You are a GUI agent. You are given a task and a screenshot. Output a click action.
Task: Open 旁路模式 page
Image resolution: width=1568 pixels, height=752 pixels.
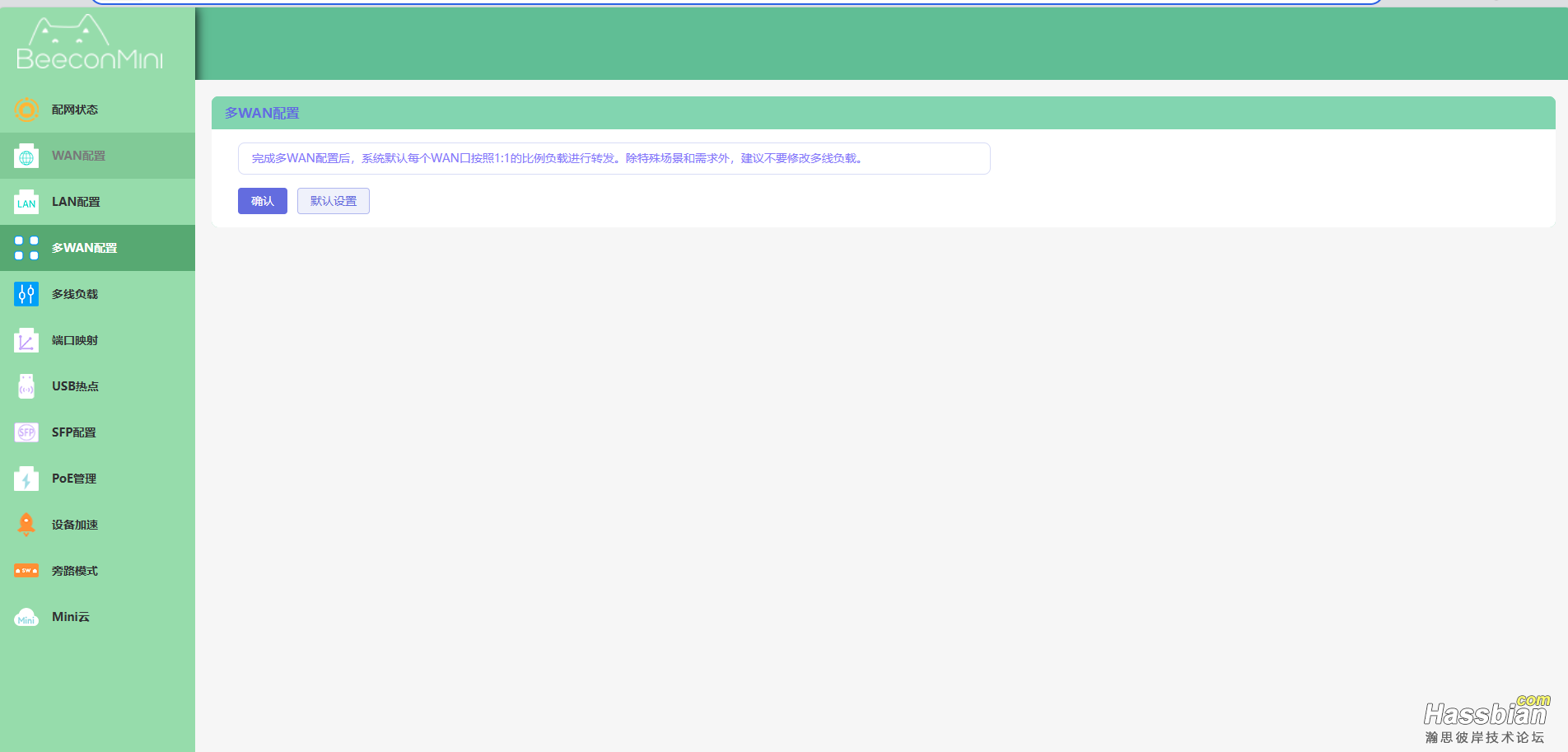(x=97, y=571)
